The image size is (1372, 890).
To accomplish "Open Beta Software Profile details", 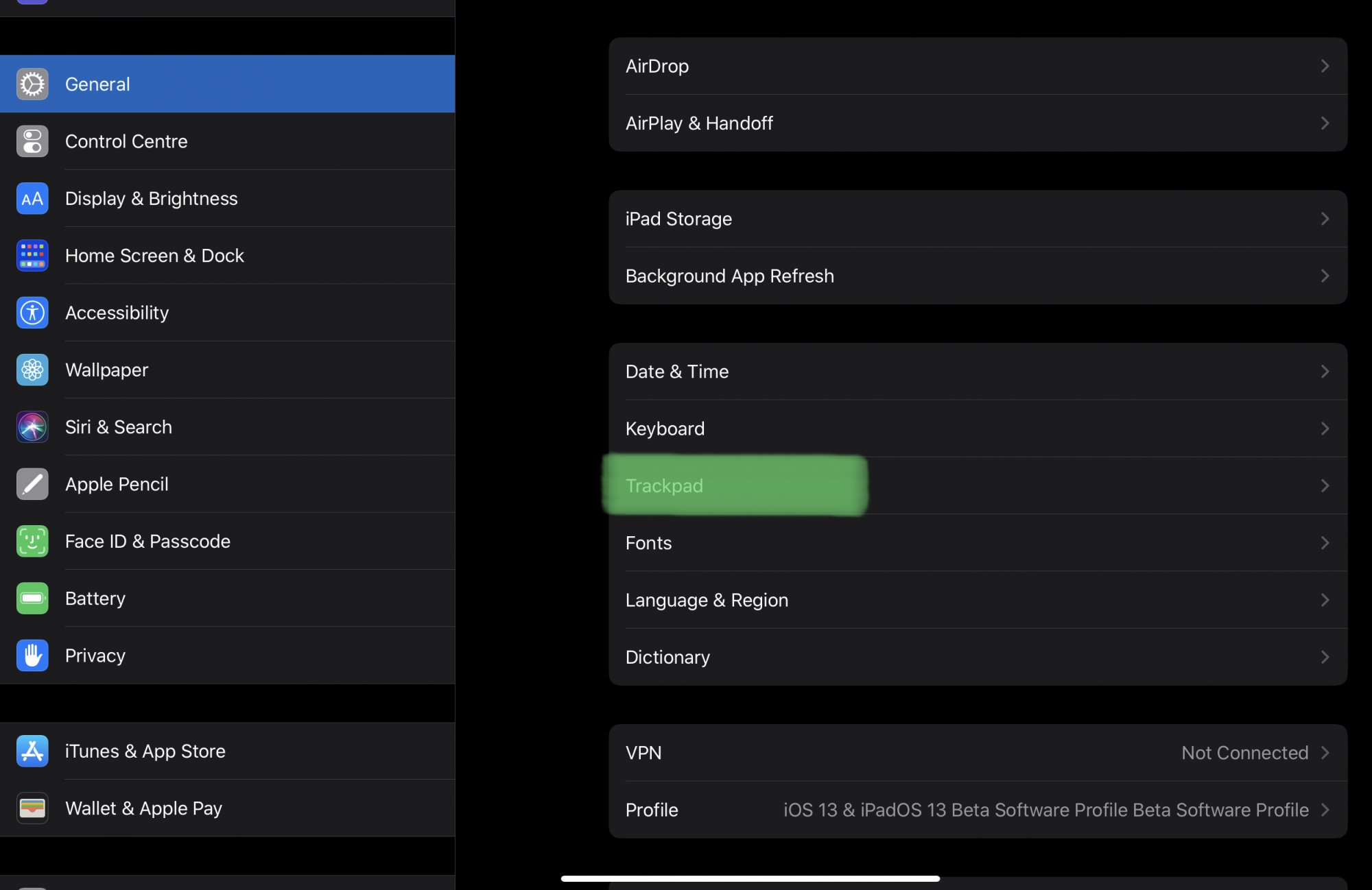I will coord(1045,810).
